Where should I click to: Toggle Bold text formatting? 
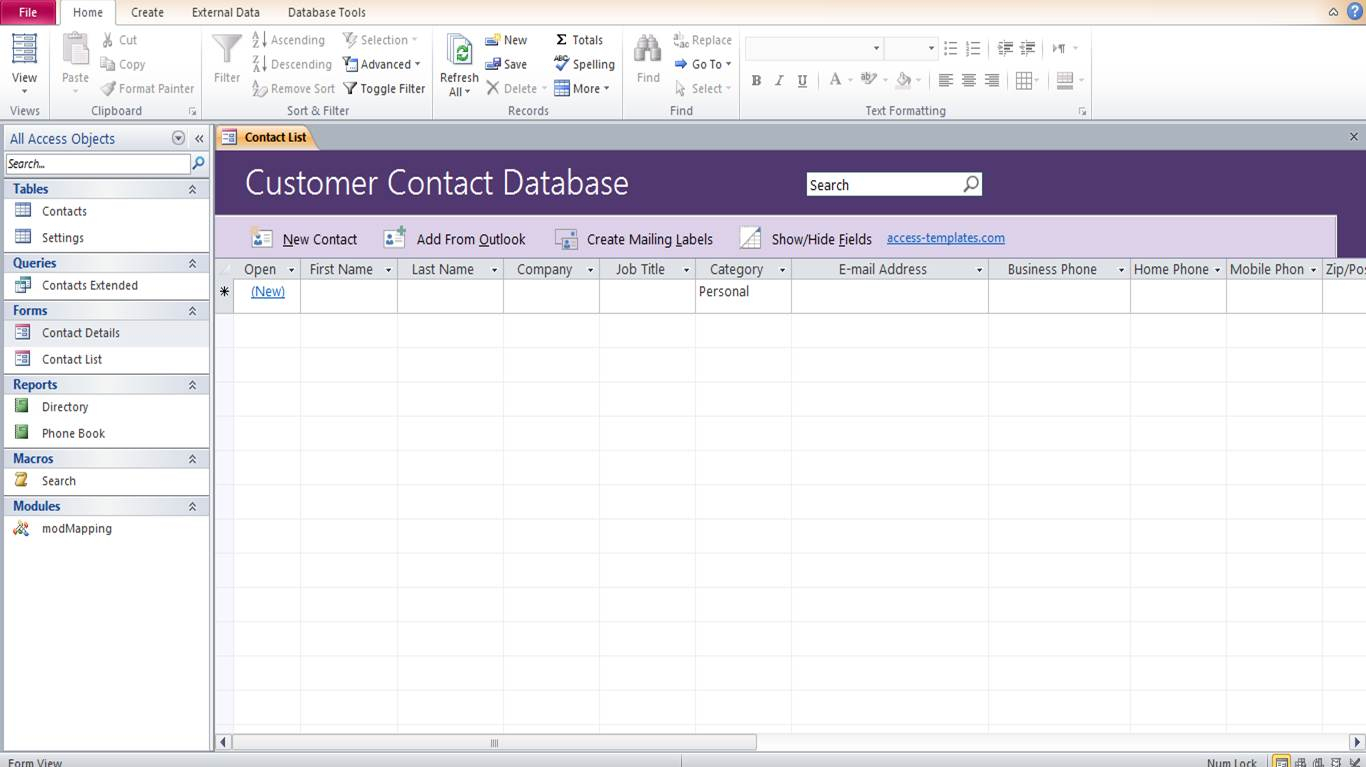coord(756,81)
